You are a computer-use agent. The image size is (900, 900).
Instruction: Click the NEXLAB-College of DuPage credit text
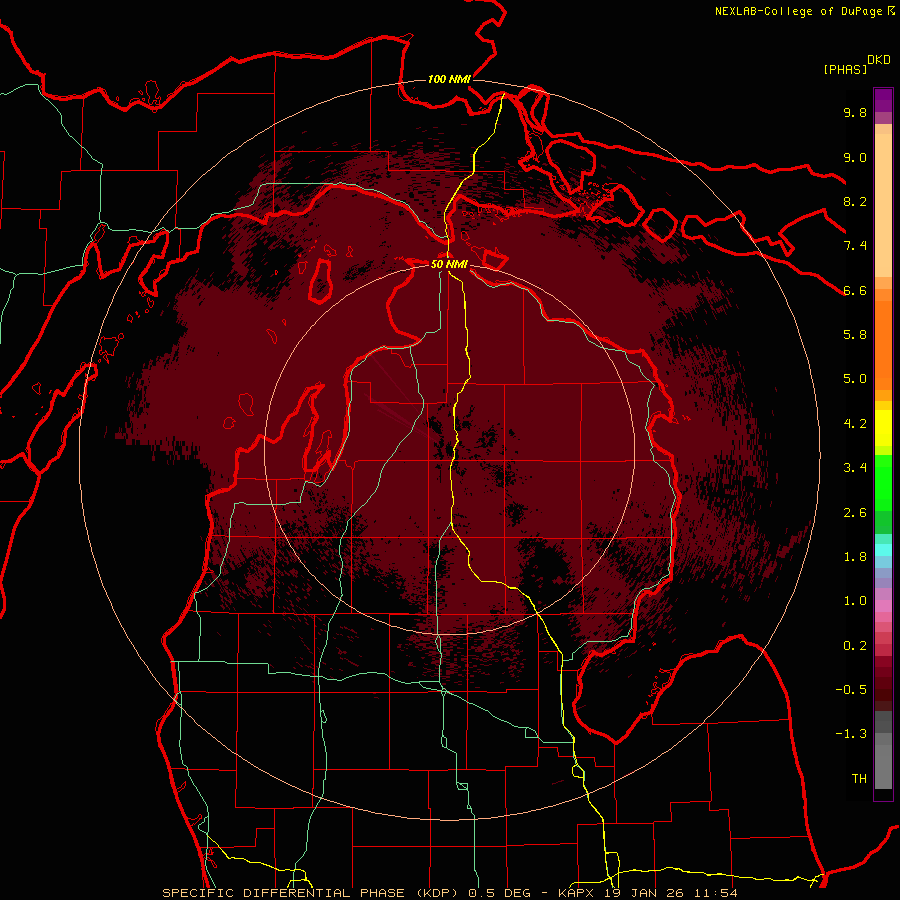click(798, 11)
